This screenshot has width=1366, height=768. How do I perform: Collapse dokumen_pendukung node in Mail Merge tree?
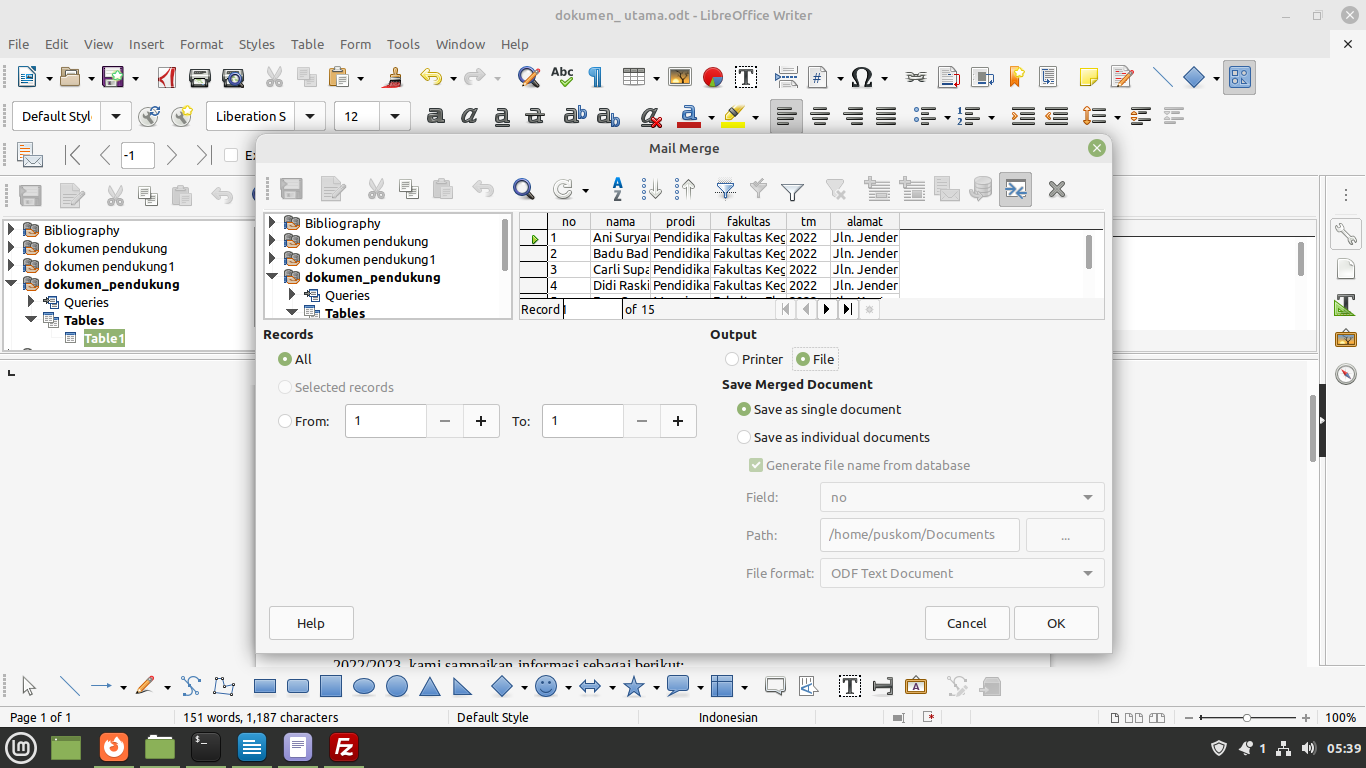click(272, 277)
